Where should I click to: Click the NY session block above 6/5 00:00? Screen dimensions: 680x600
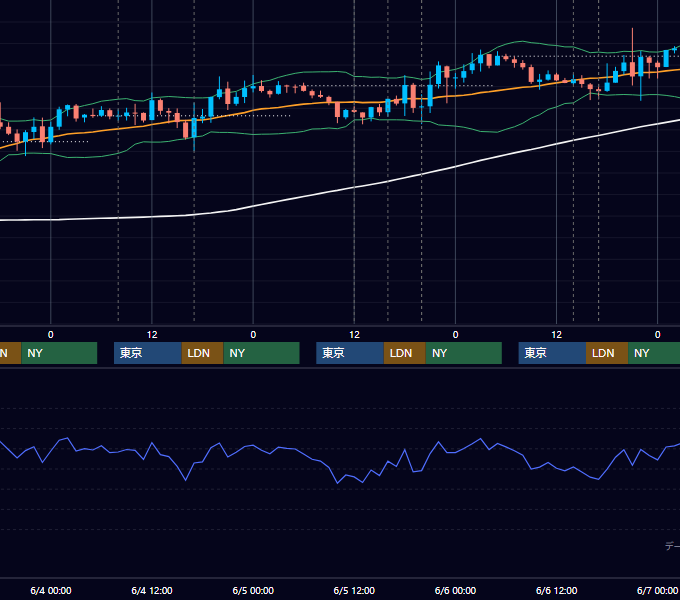tap(262, 353)
